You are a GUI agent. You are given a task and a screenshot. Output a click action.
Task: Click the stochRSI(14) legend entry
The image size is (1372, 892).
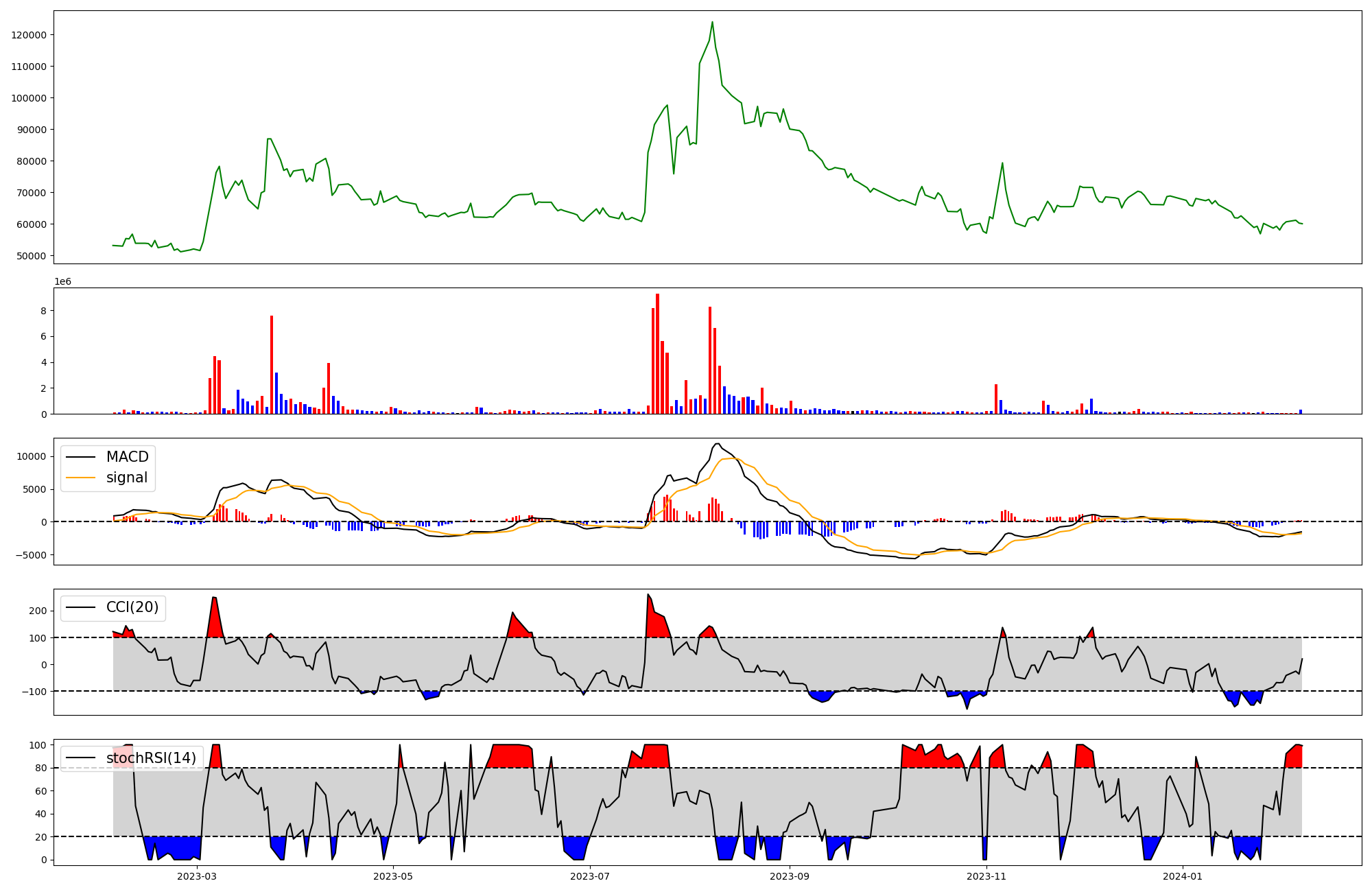coord(151,758)
